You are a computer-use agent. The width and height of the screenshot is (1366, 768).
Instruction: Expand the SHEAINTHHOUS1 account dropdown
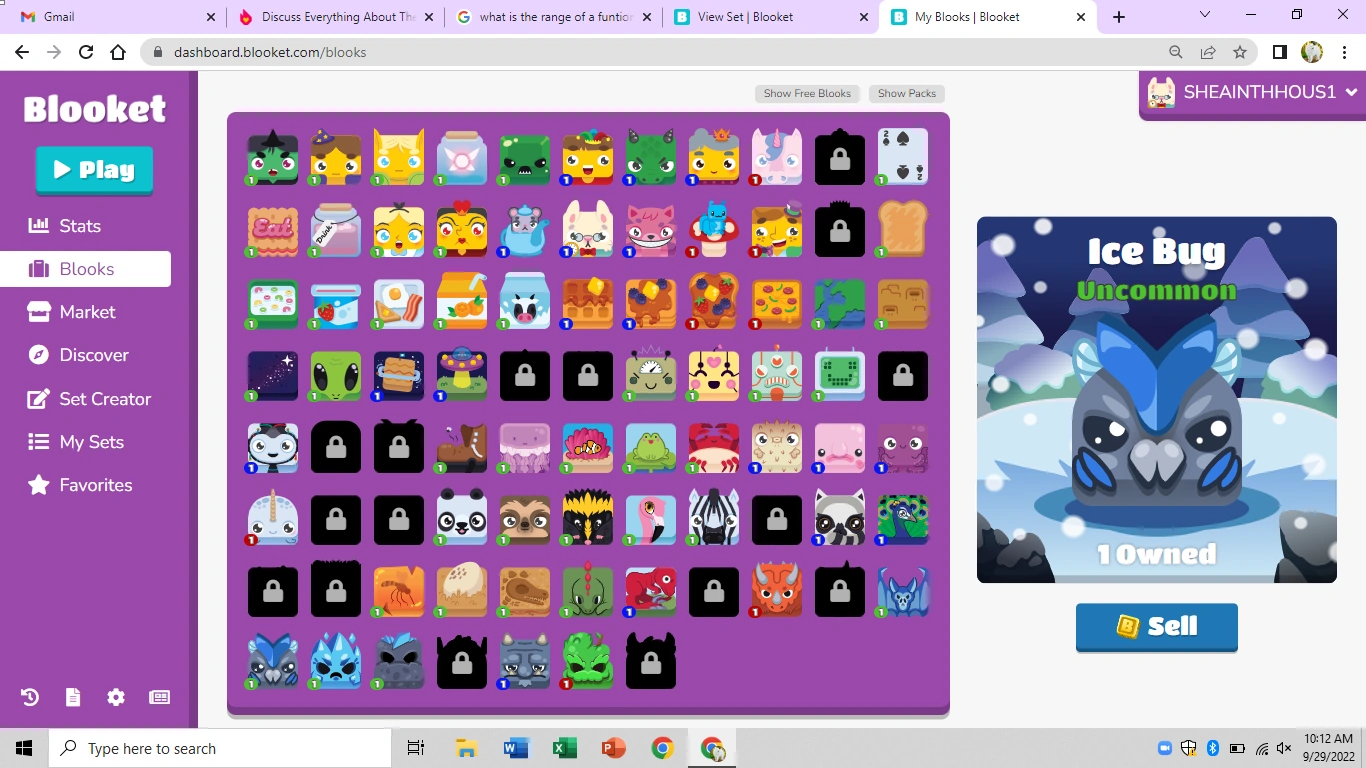click(1252, 91)
